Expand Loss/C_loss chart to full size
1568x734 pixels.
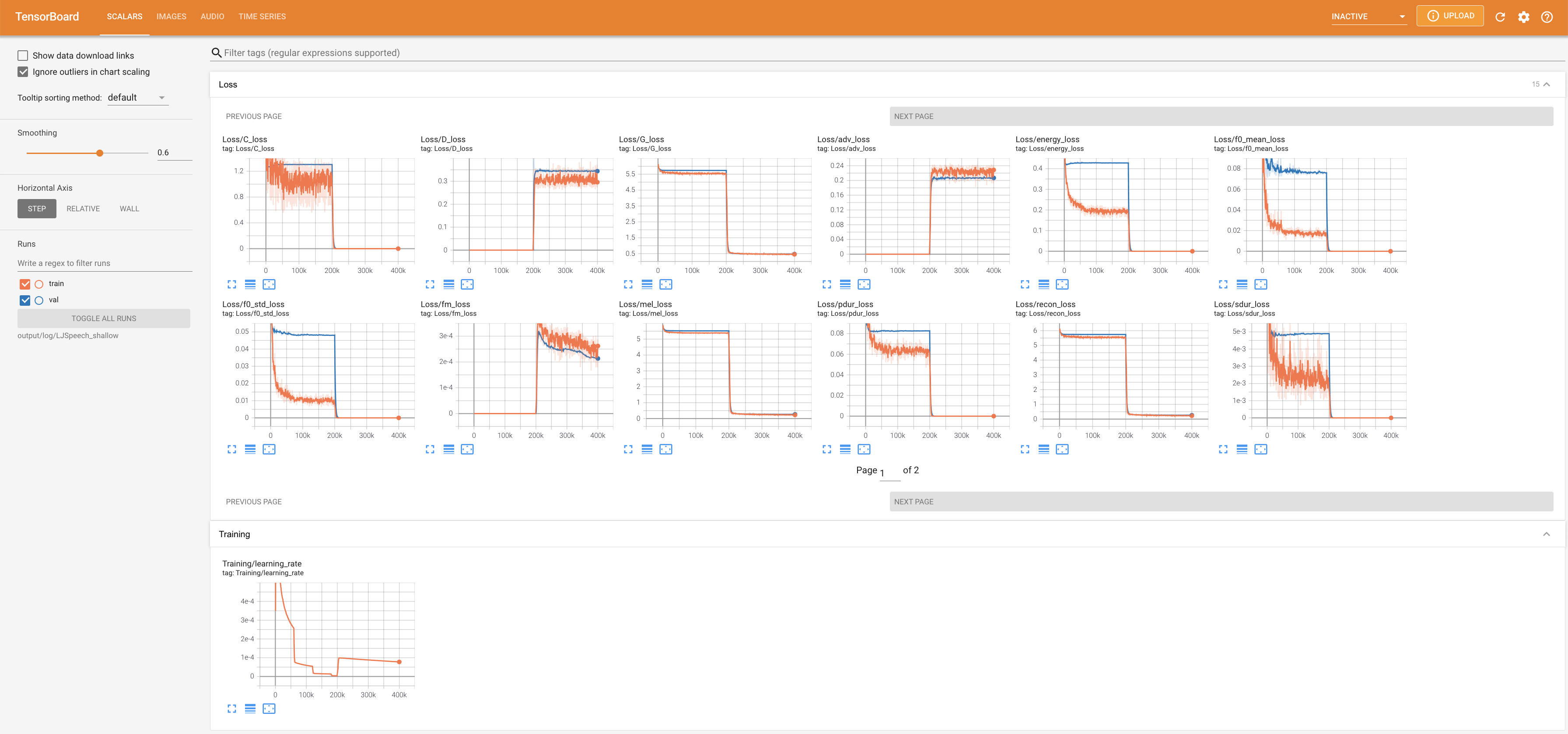(x=231, y=284)
